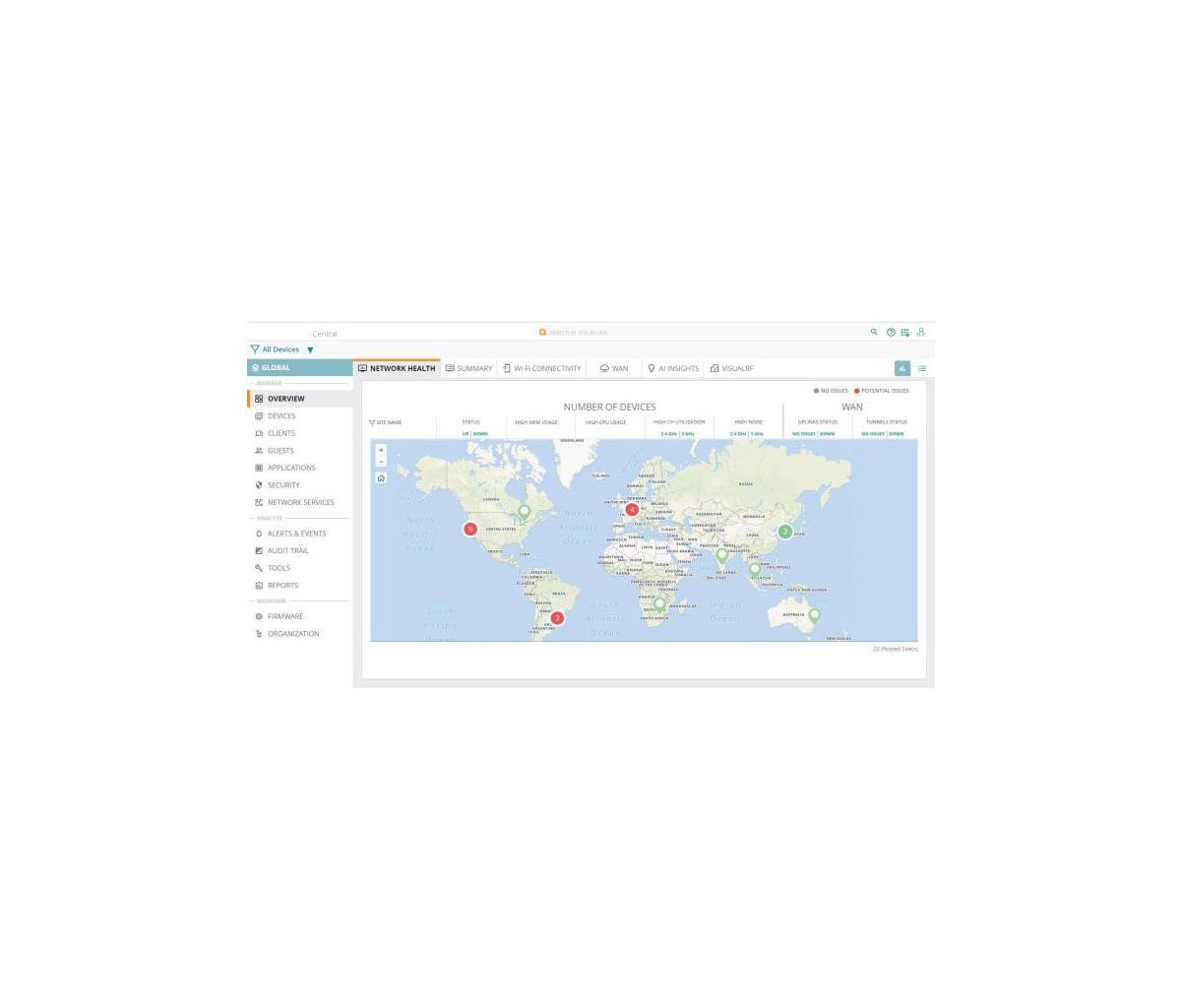
Task: Open the Global context selector
Action: (x=299, y=368)
